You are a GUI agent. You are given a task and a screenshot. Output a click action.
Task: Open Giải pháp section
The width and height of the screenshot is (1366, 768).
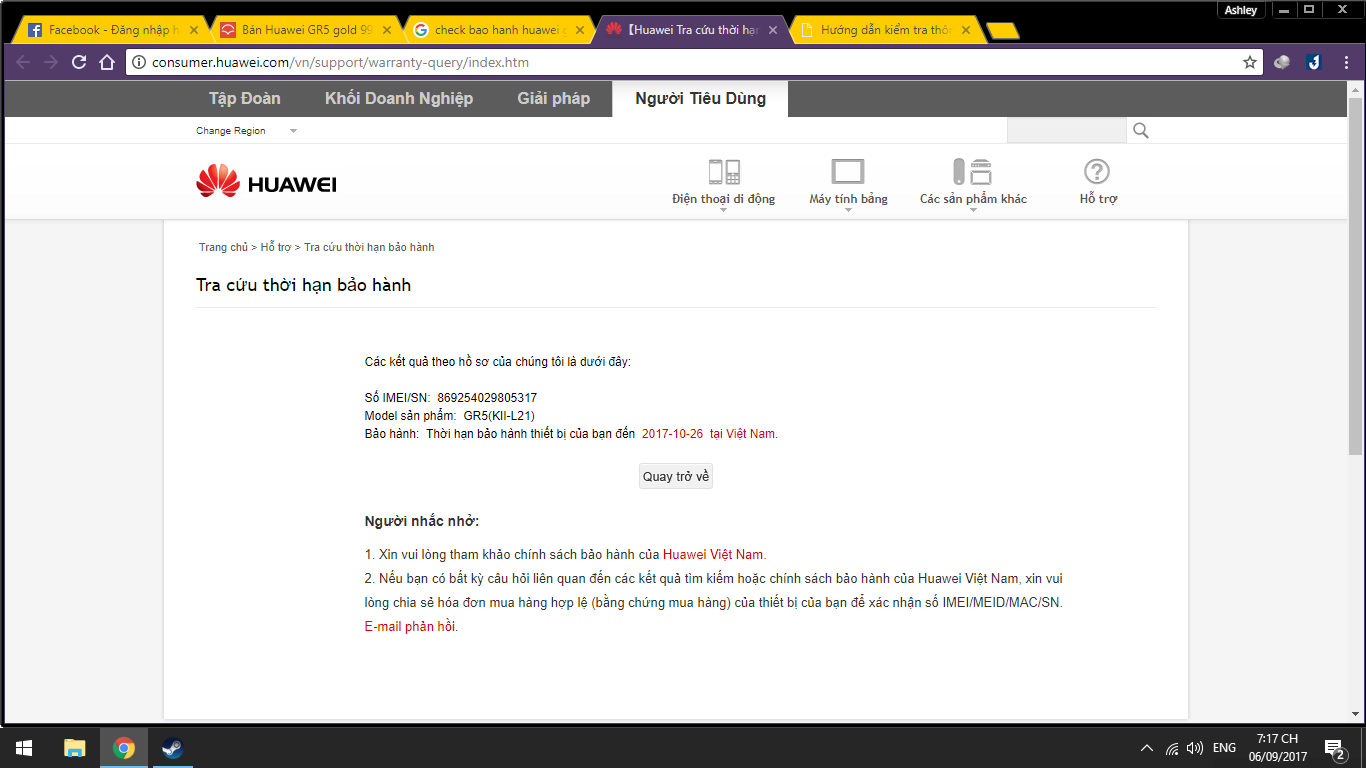(x=553, y=98)
